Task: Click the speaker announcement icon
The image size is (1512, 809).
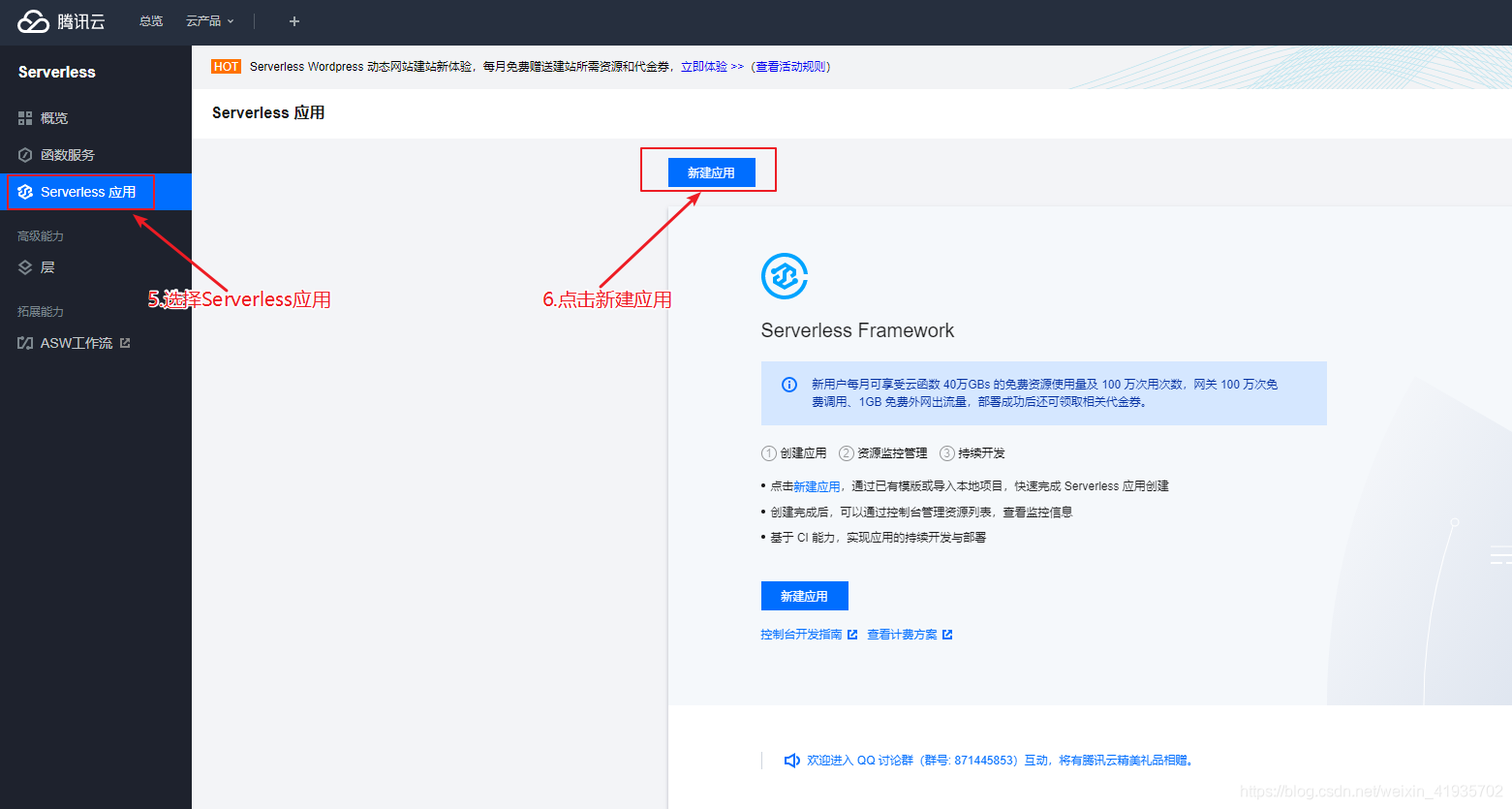Action: (791, 761)
